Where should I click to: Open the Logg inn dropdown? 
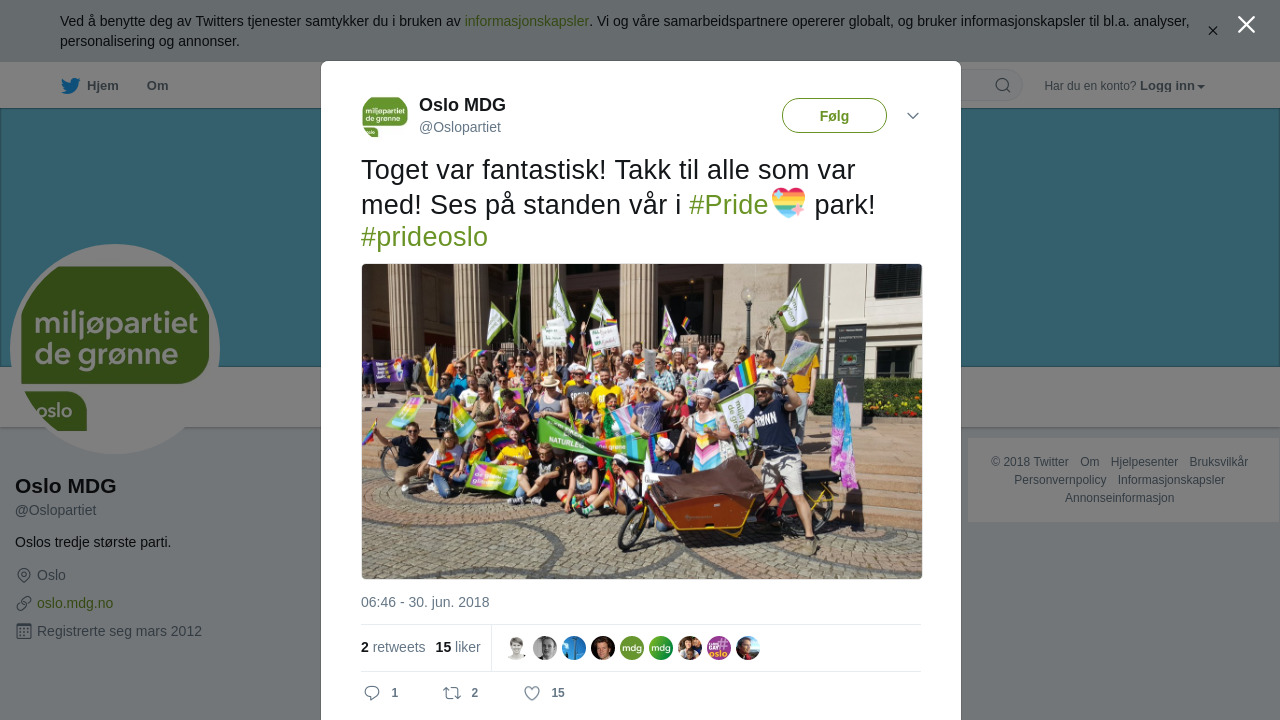pyautogui.click(x=1172, y=86)
